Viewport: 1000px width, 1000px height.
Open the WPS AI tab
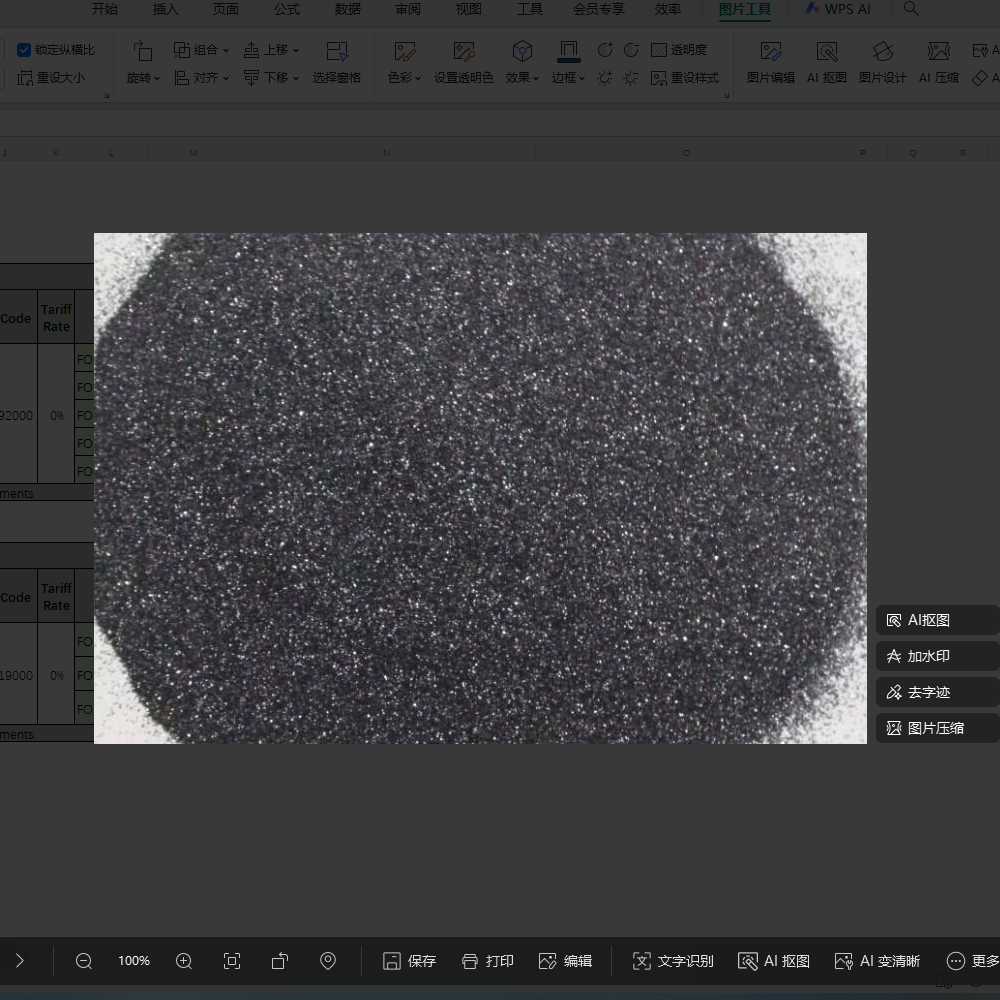tap(837, 9)
